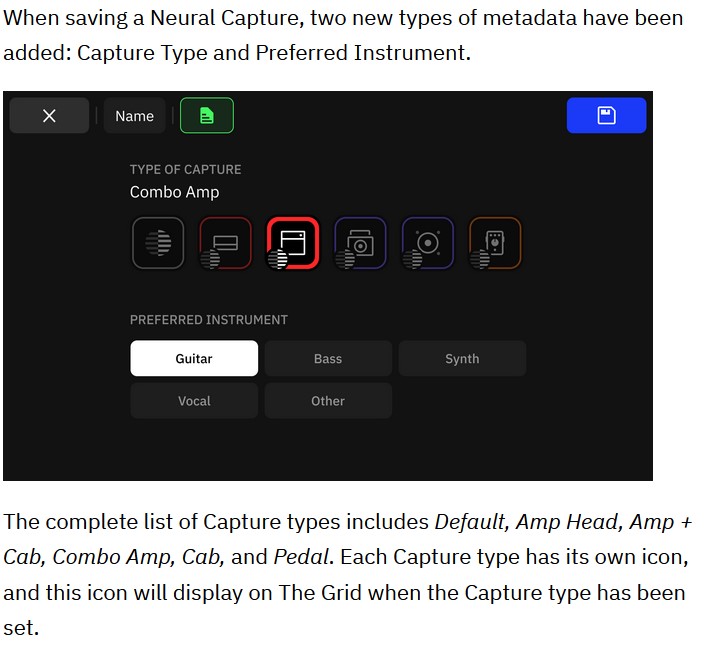Screen dimensions: 715x647
Task: Set preferred instrument to Guitar
Action: coord(194,358)
